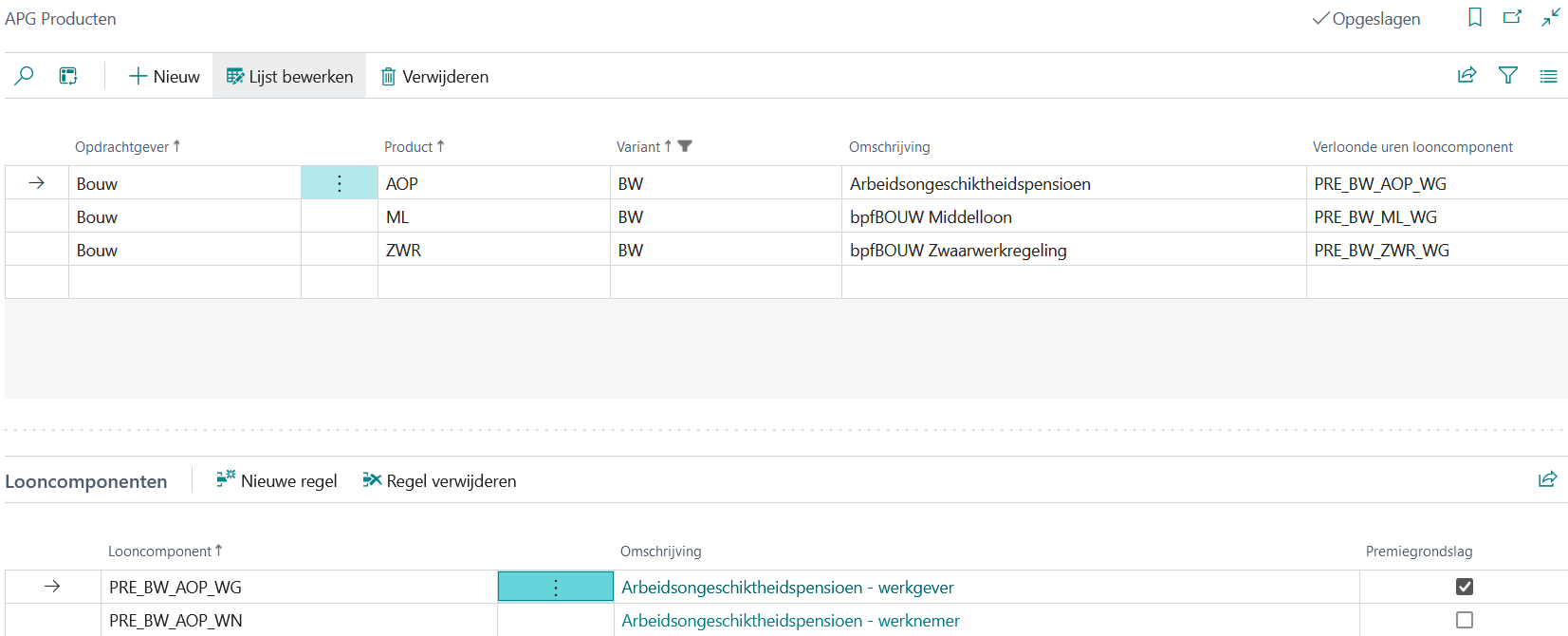Click the search magnifier icon
Viewport: 1568px width, 636px height.
pos(25,76)
